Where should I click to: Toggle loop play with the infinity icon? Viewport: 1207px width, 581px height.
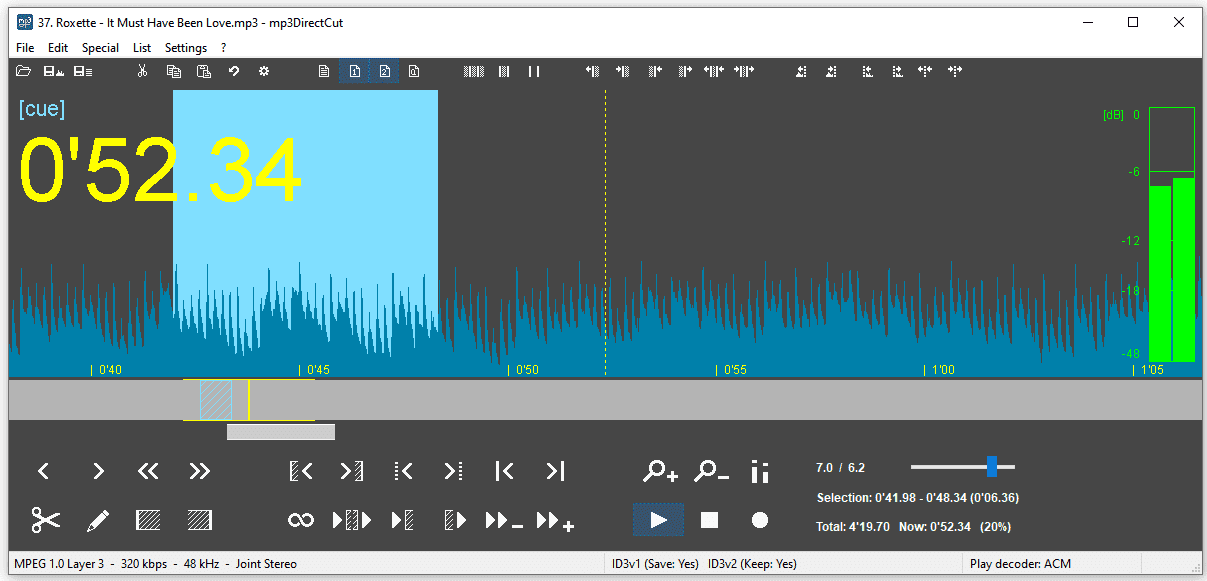[x=301, y=520]
